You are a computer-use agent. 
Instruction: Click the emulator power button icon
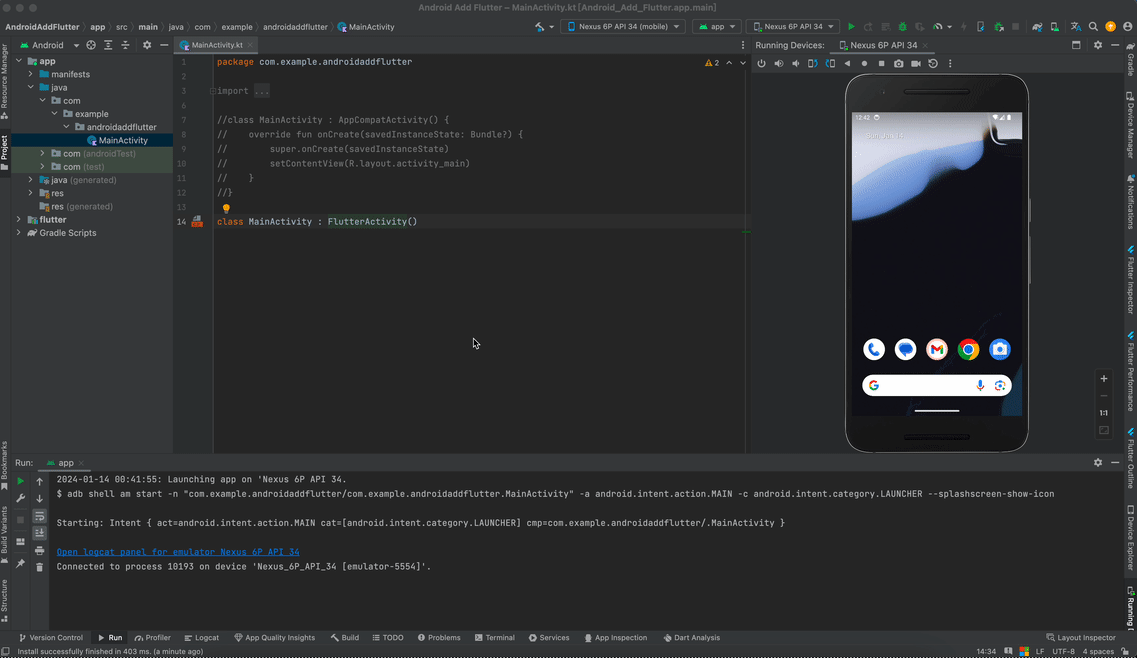(761, 64)
